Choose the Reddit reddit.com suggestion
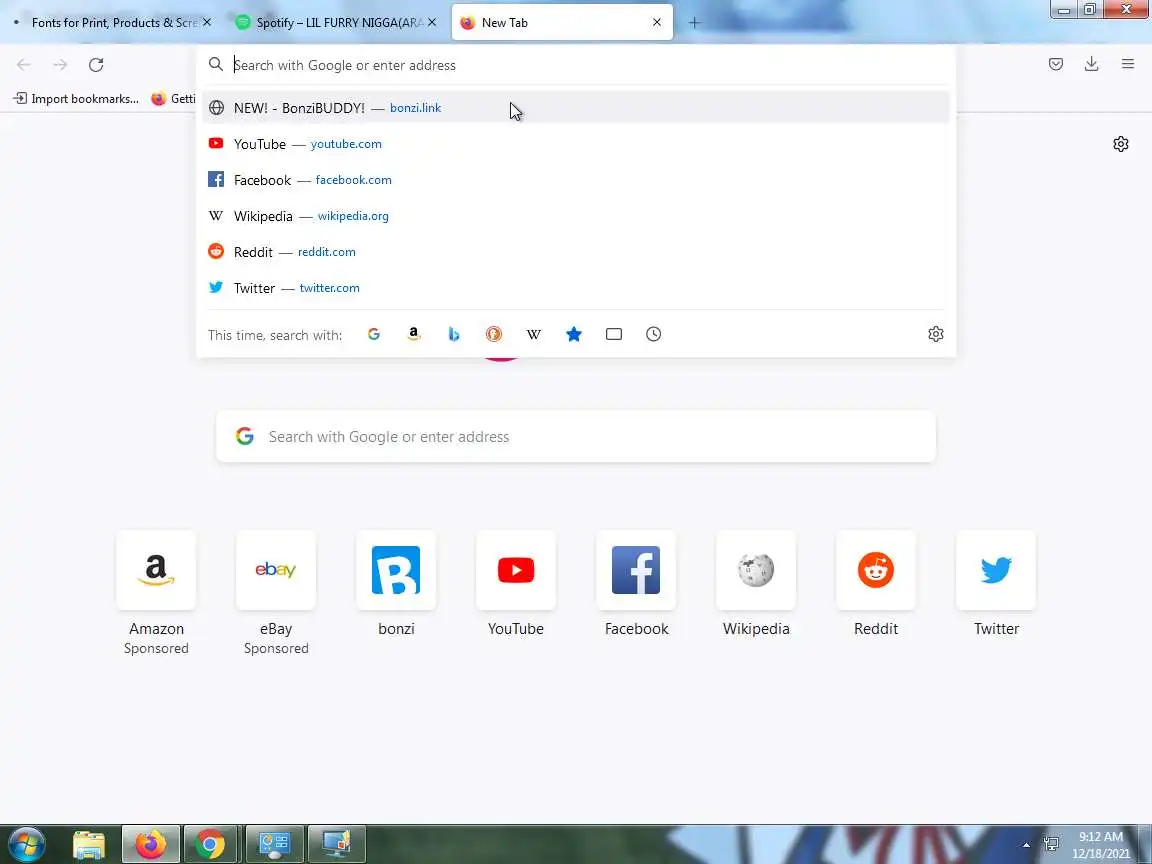 pyautogui.click(x=576, y=252)
